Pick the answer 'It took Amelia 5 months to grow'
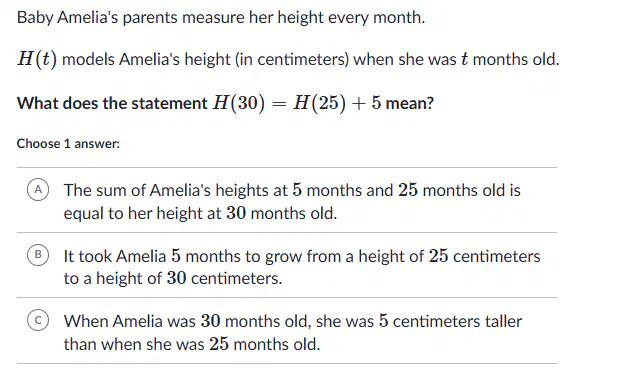Screen dimensions: 618x382 coord(287,265)
